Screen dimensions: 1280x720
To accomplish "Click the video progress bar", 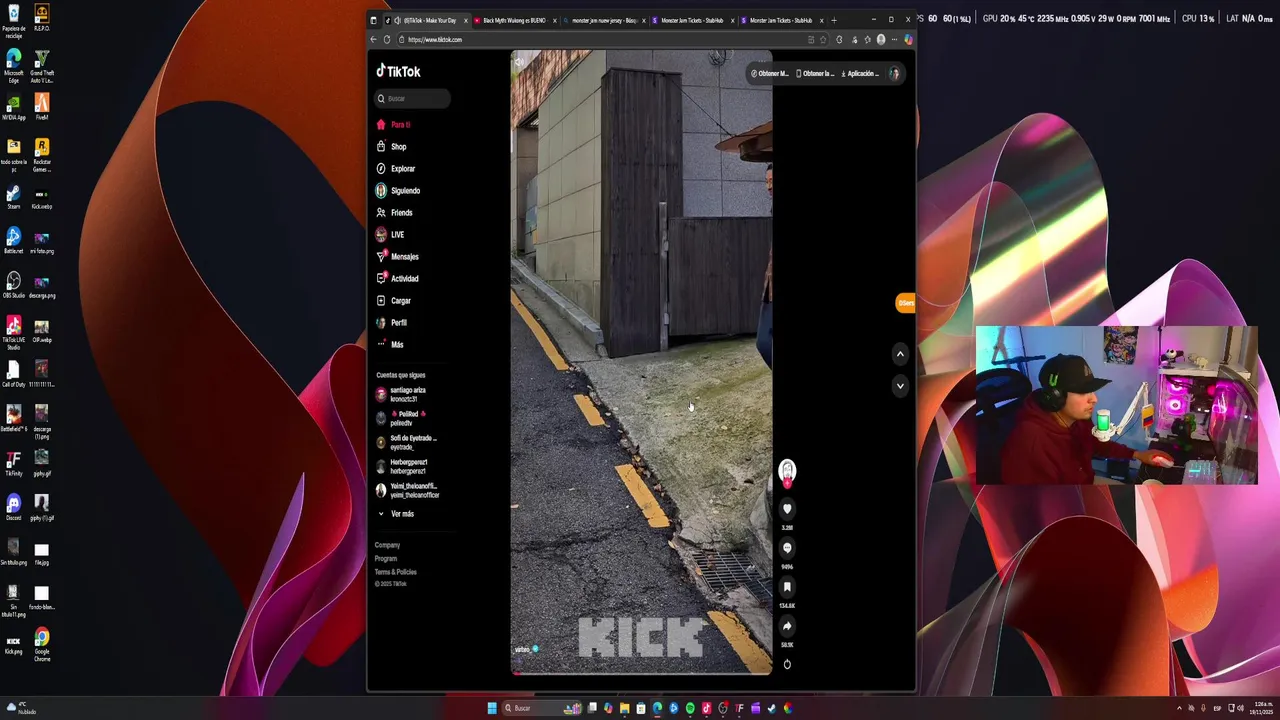I will tap(641, 673).
